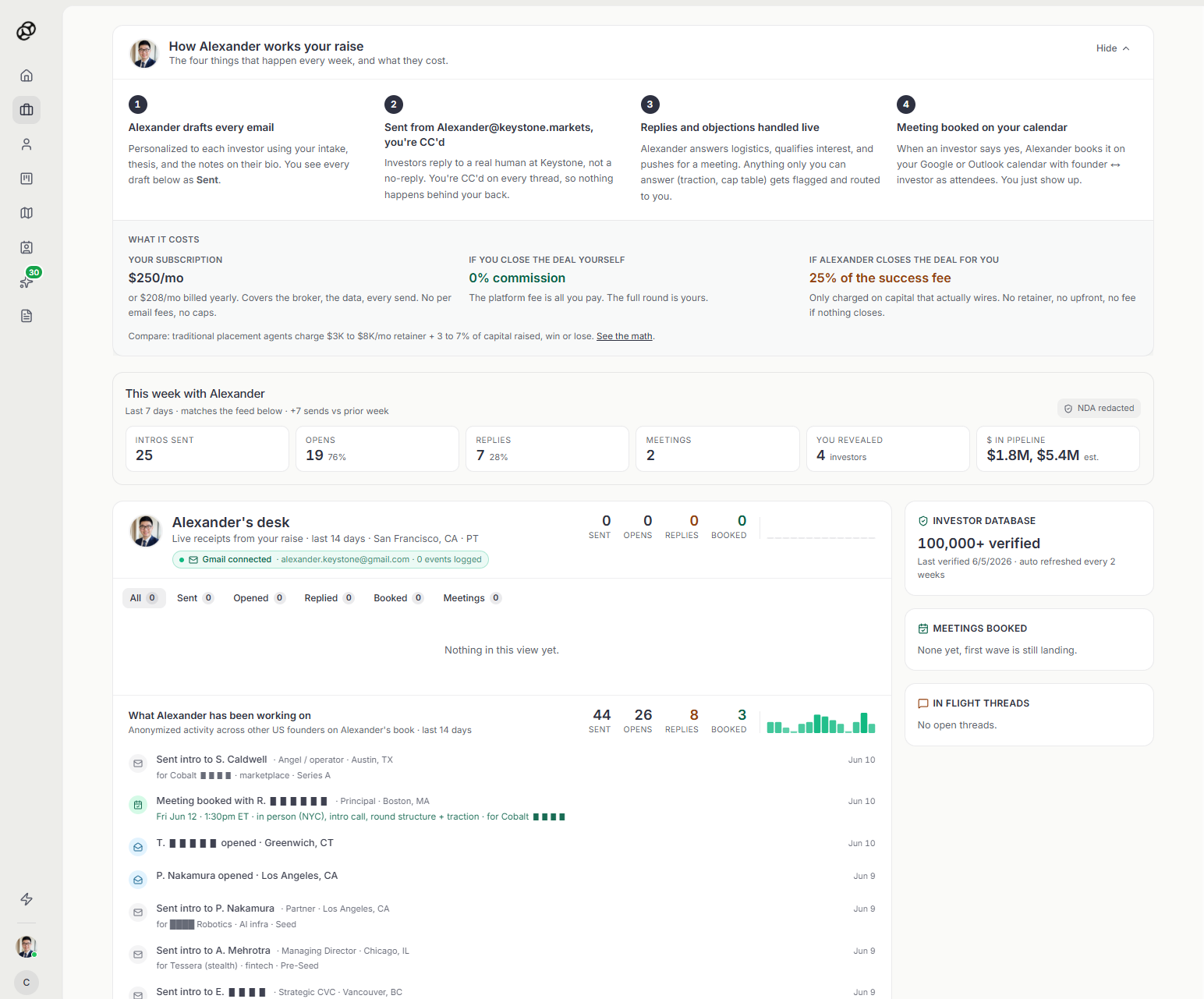
Task: Click the Nothing in this view yet message
Action: [501, 650]
